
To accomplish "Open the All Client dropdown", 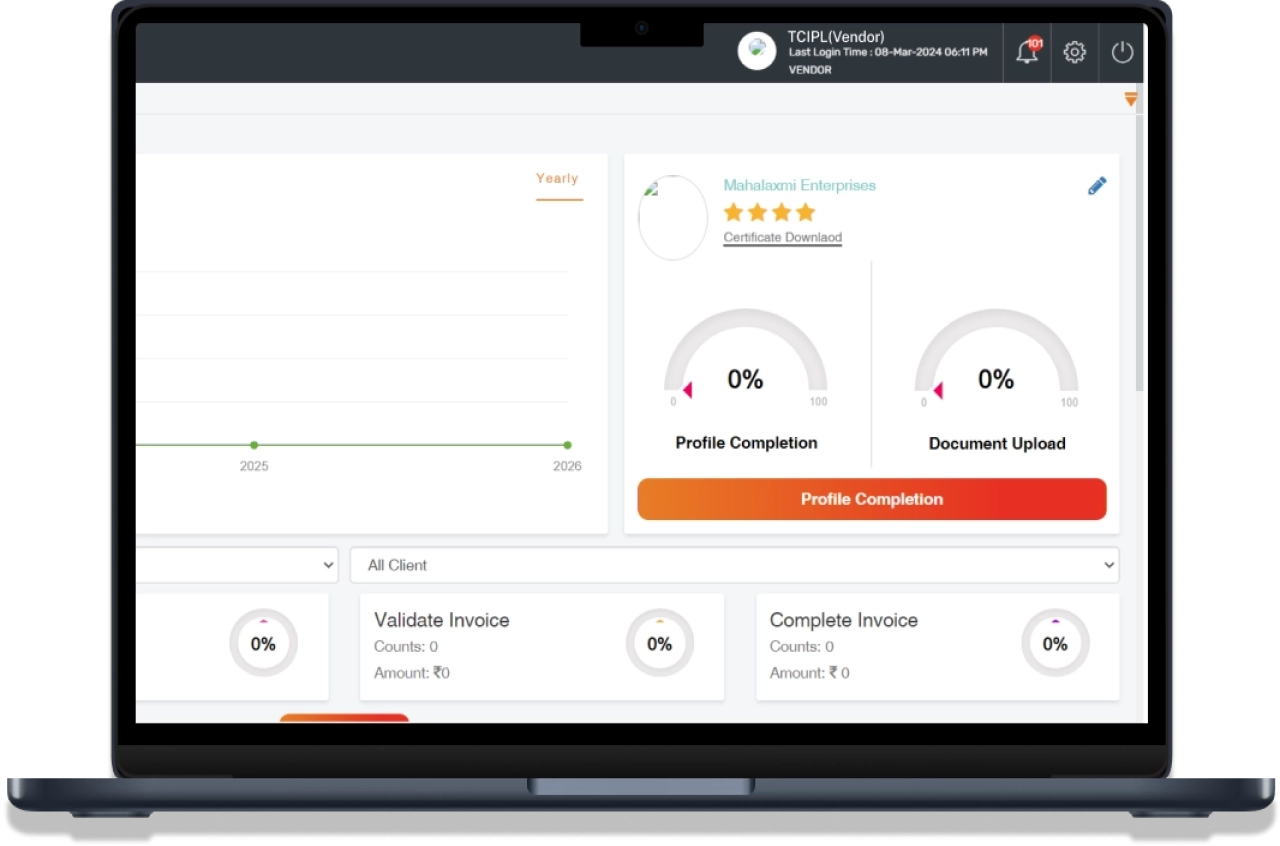I will (734, 565).
